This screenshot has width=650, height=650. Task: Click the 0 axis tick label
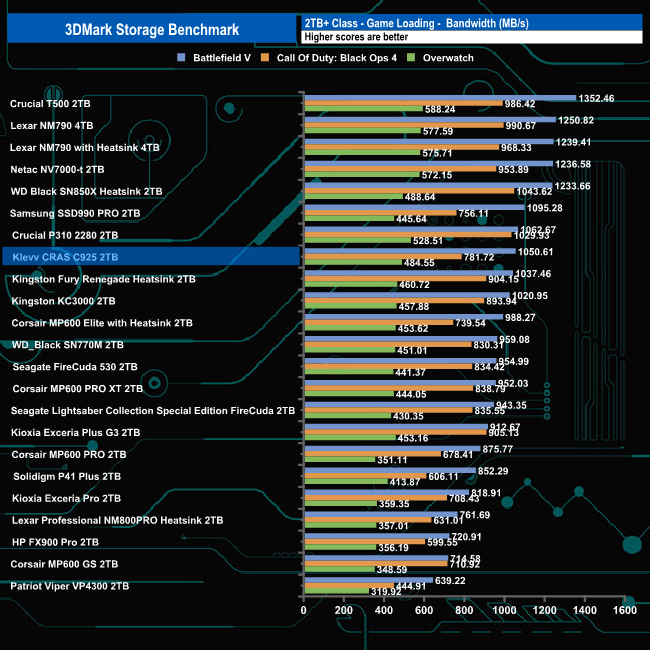[x=303, y=610]
